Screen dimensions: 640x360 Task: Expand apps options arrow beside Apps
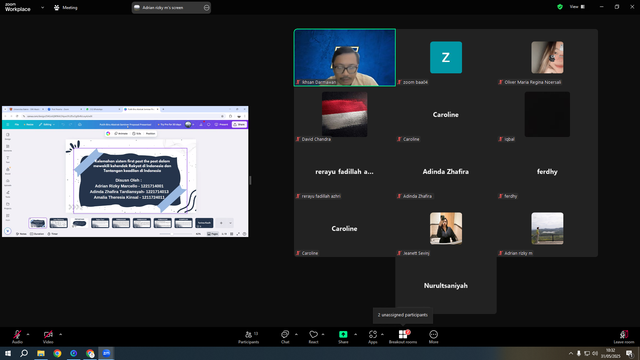pyautogui.click(x=382, y=334)
